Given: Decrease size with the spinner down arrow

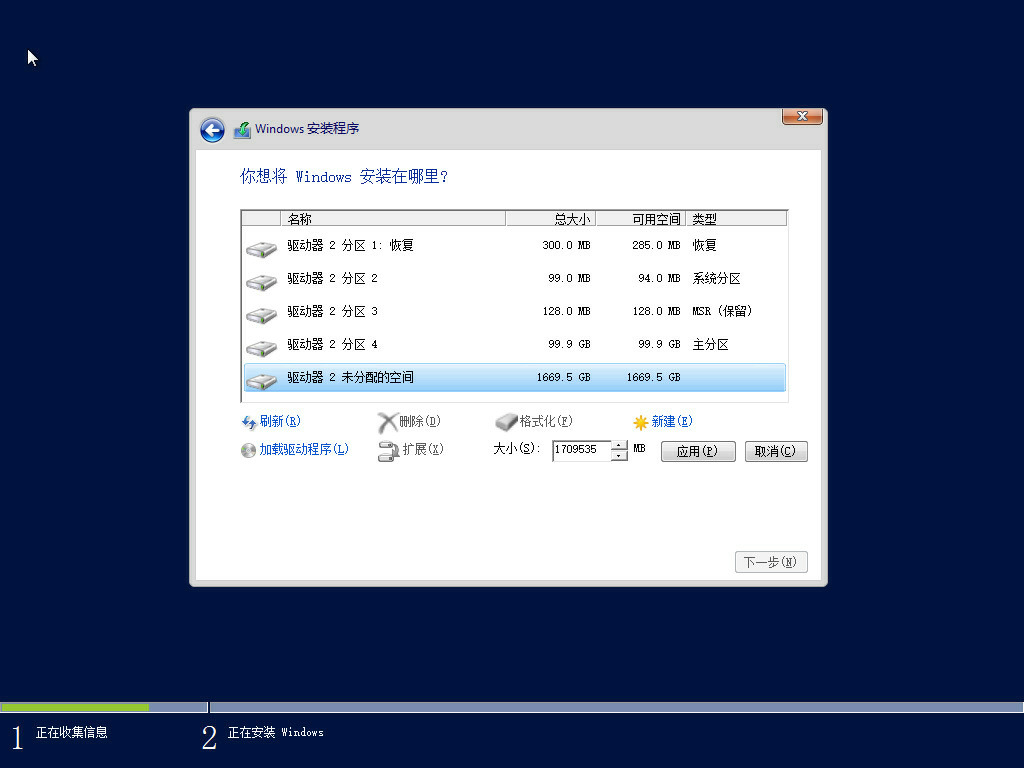Looking at the screenshot, I should point(619,456).
